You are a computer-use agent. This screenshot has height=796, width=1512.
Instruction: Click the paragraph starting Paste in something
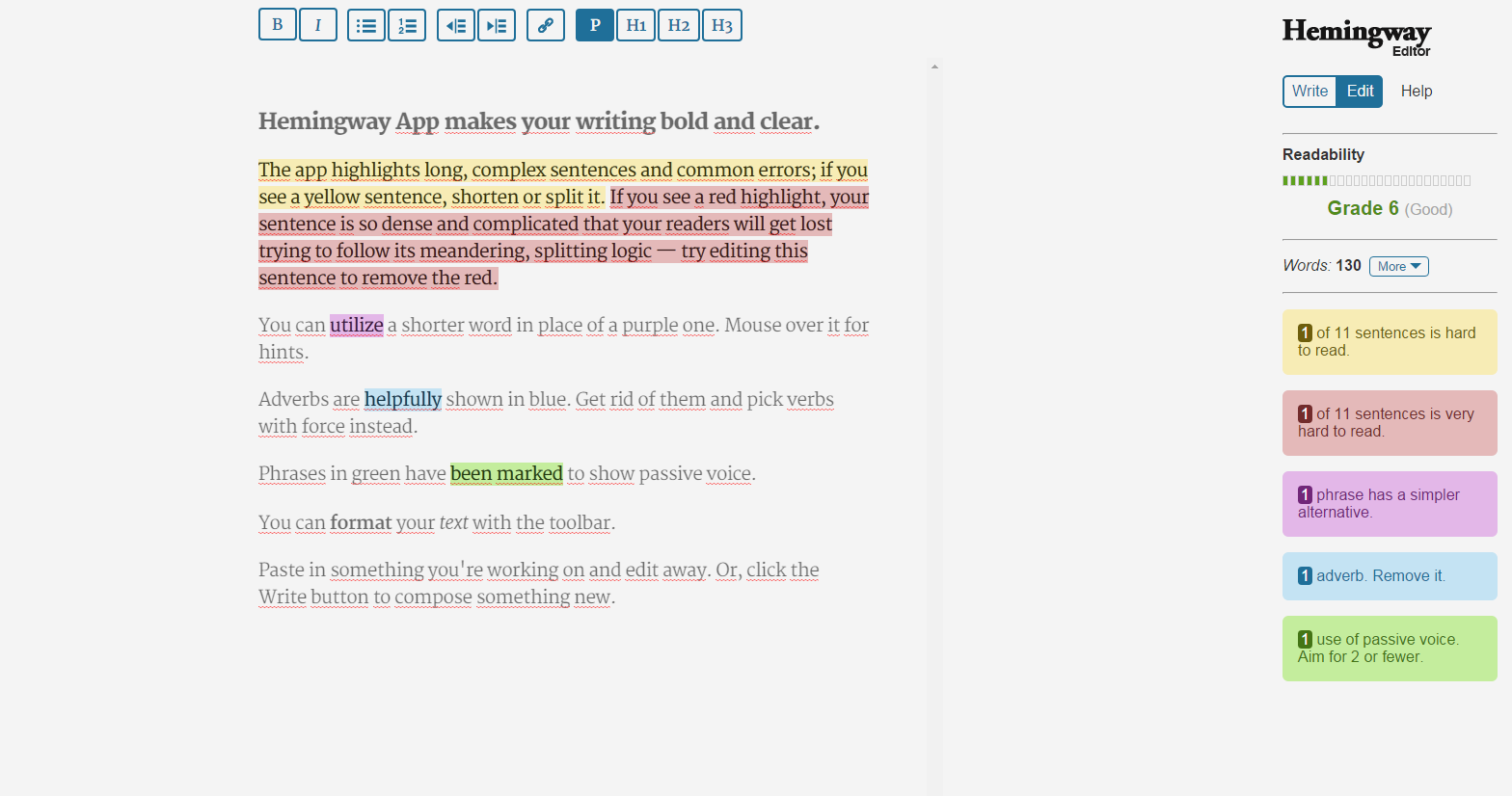[x=539, y=583]
